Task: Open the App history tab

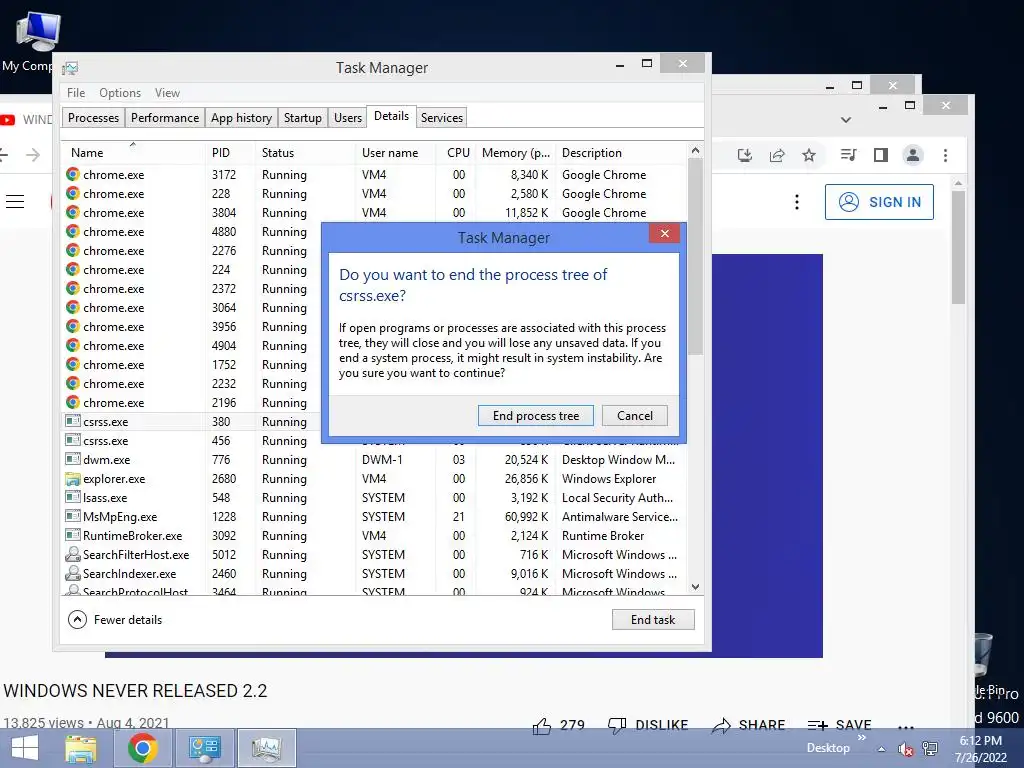Action: (241, 118)
